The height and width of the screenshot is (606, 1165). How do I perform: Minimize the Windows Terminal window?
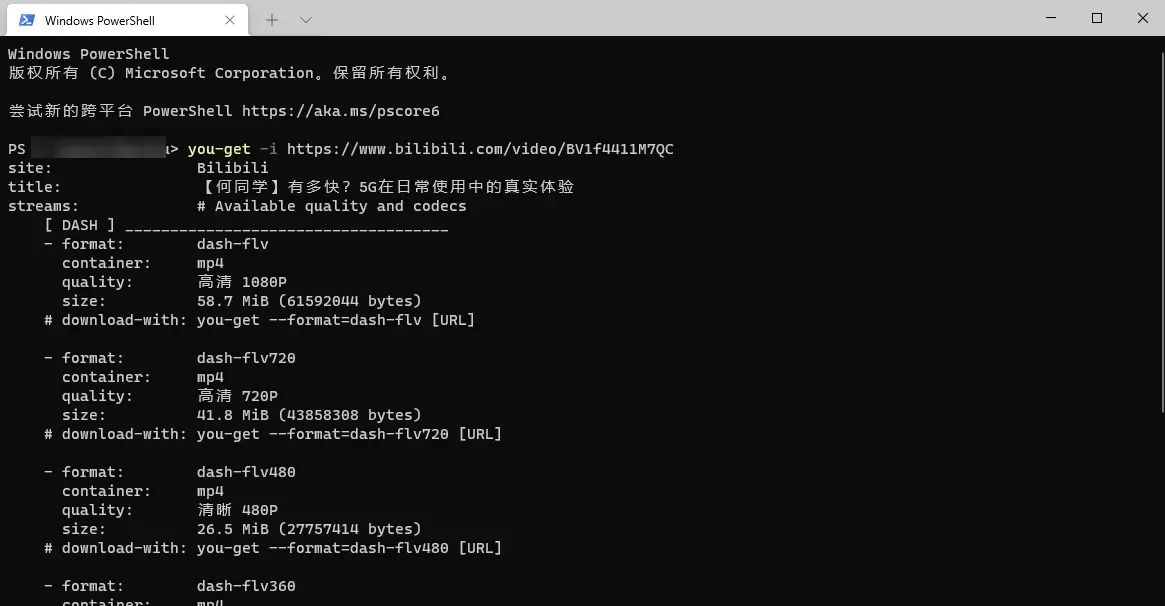[x=1051, y=18]
